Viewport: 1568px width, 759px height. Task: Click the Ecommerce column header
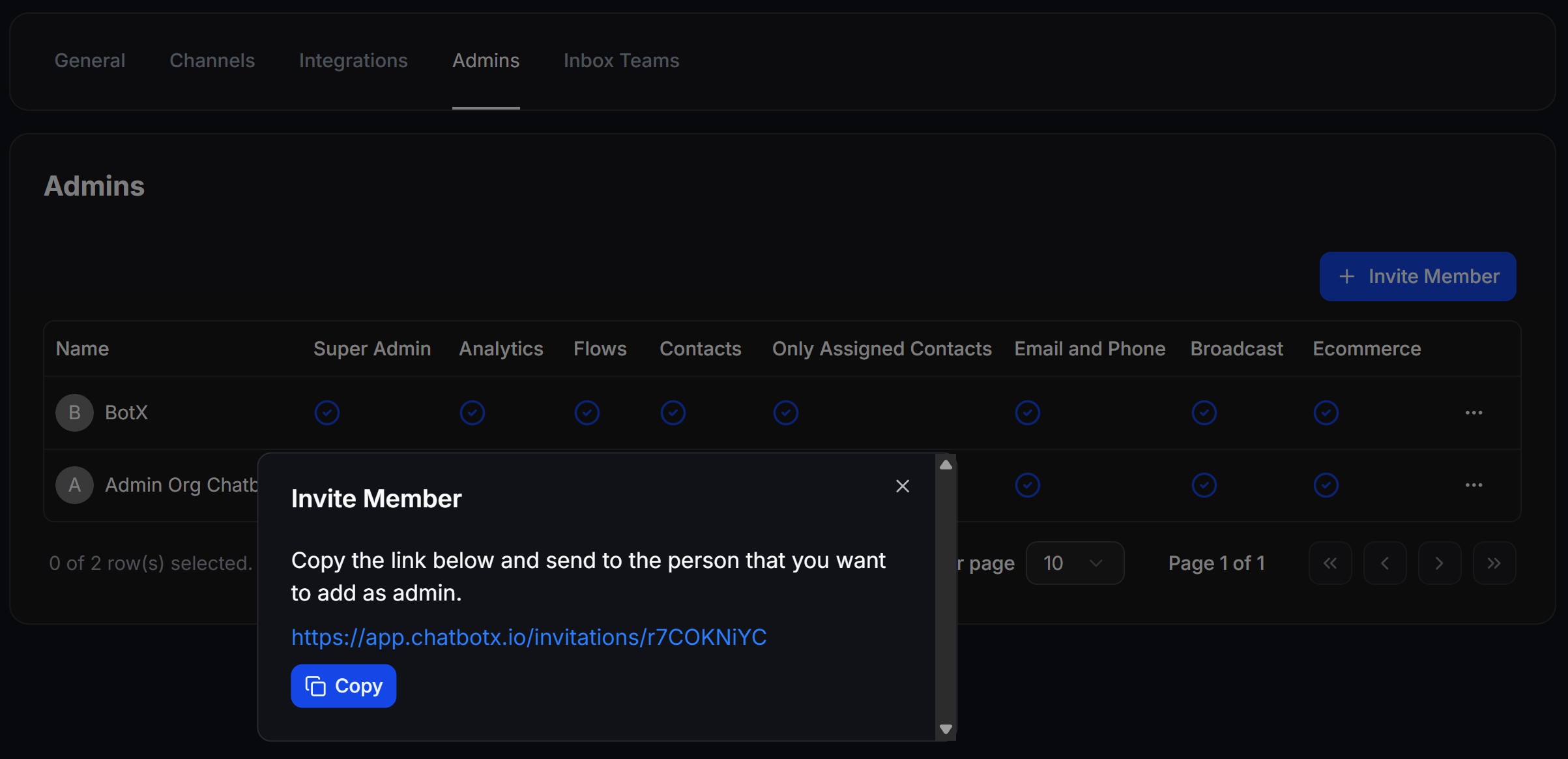point(1367,349)
